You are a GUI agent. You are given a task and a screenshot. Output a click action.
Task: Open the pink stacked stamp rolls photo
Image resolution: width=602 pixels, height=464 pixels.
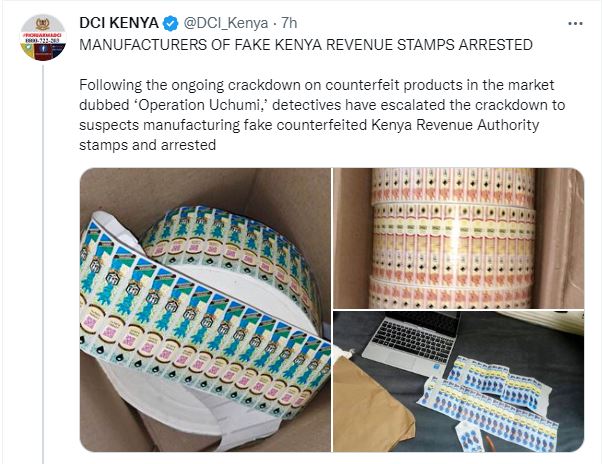[458, 238]
